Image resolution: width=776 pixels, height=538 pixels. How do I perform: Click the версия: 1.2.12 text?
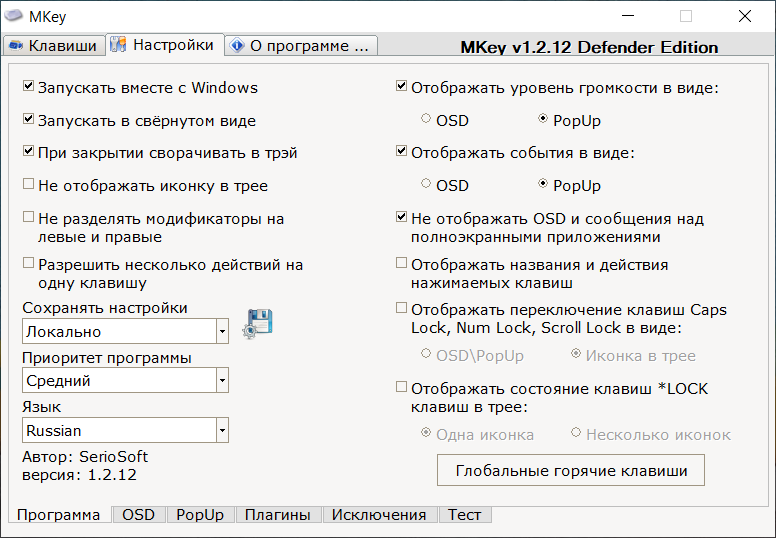79,475
